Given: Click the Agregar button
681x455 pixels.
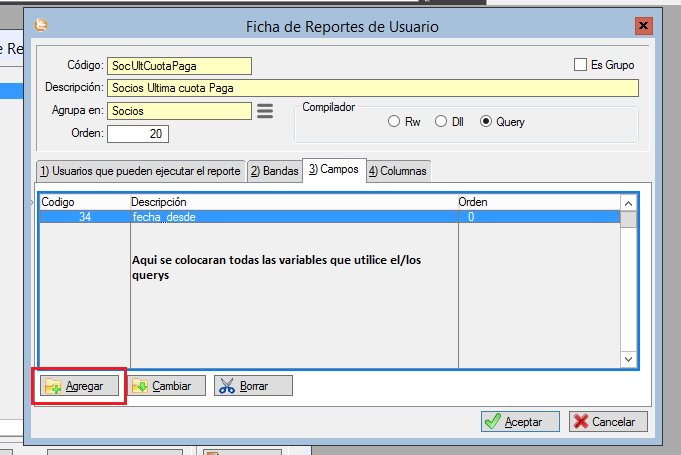Looking at the screenshot, I should click(80, 385).
